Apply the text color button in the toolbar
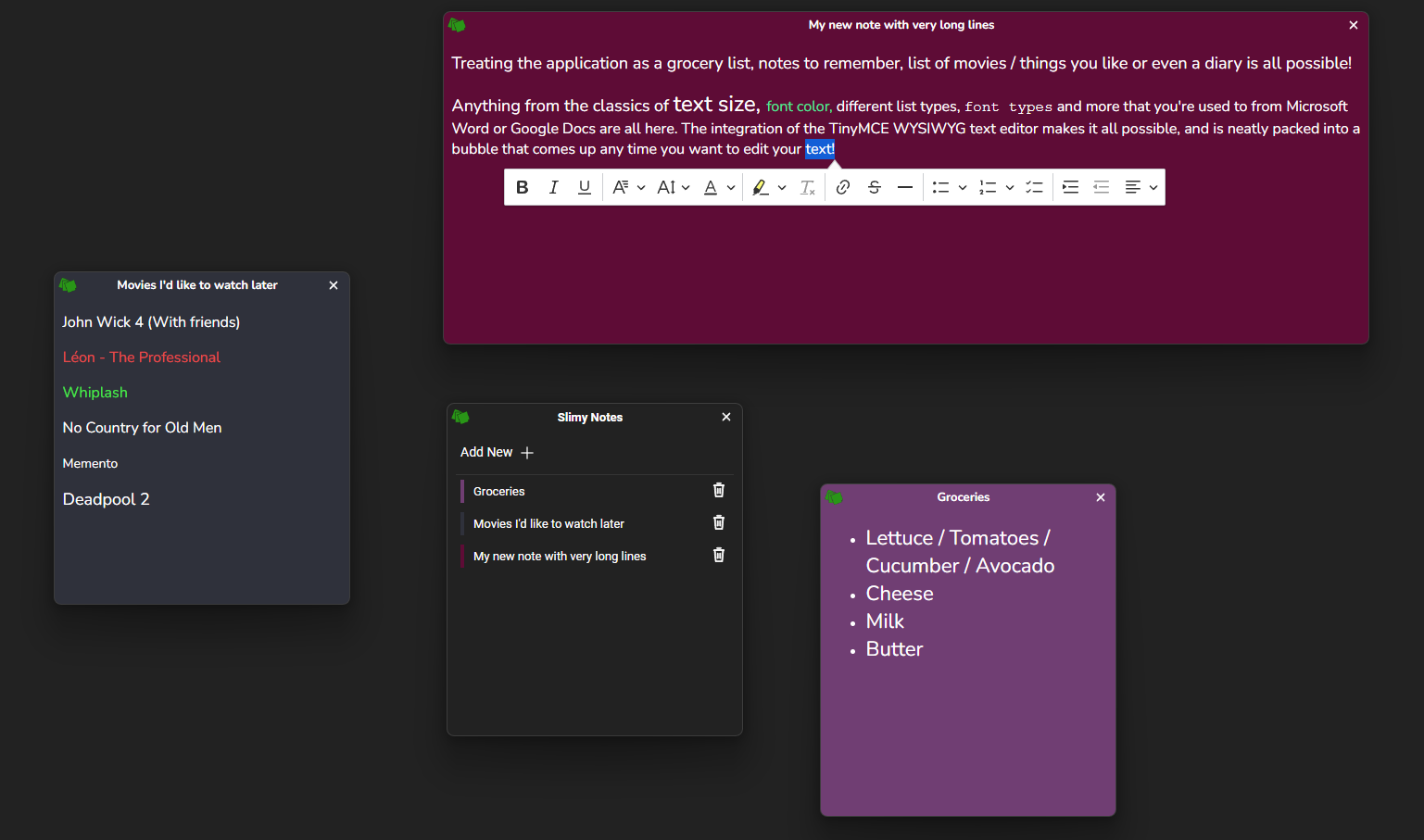 pyautogui.click(x=711, y=187)
